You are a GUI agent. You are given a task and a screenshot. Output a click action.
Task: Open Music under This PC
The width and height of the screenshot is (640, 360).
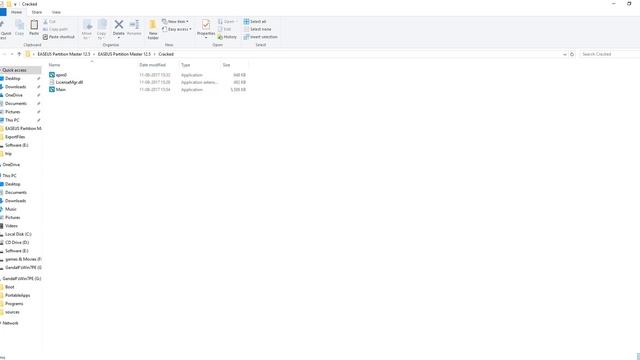(x=11, y=209)
